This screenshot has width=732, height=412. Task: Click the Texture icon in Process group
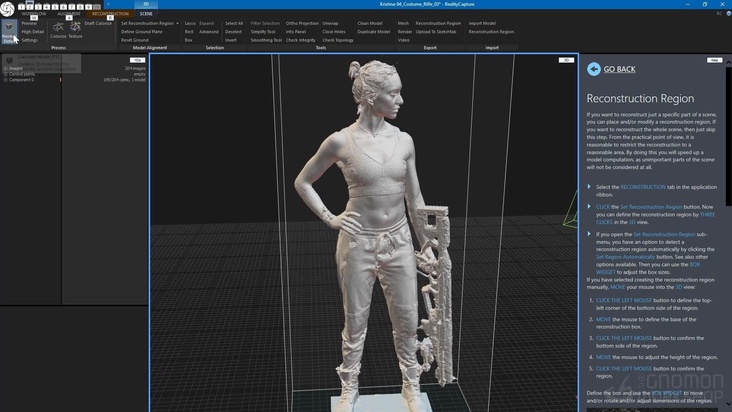pos(75,30)
